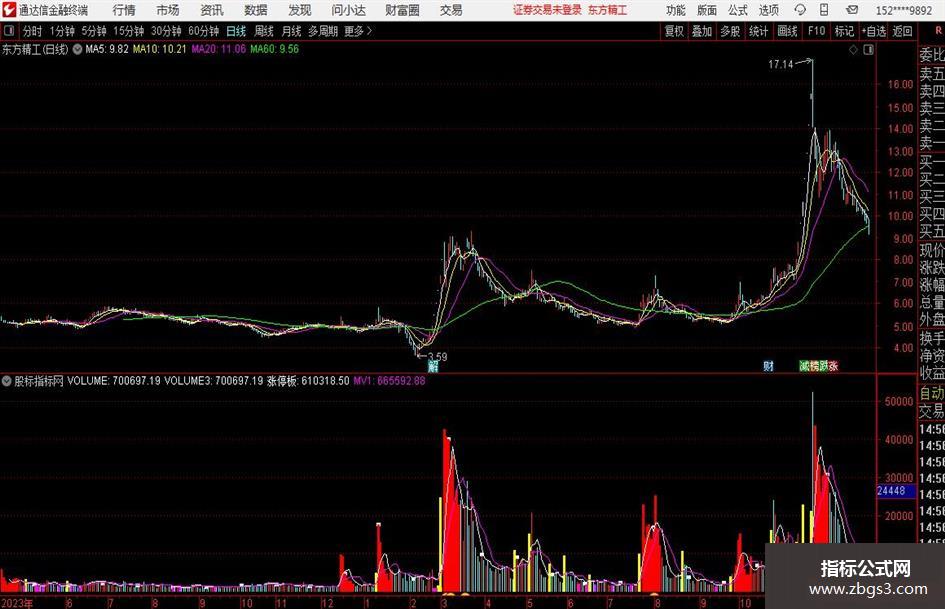The height and width of the screenshot is (609, 945).
Task: Toggle the left sidebar panel icon
Action: 9,31
